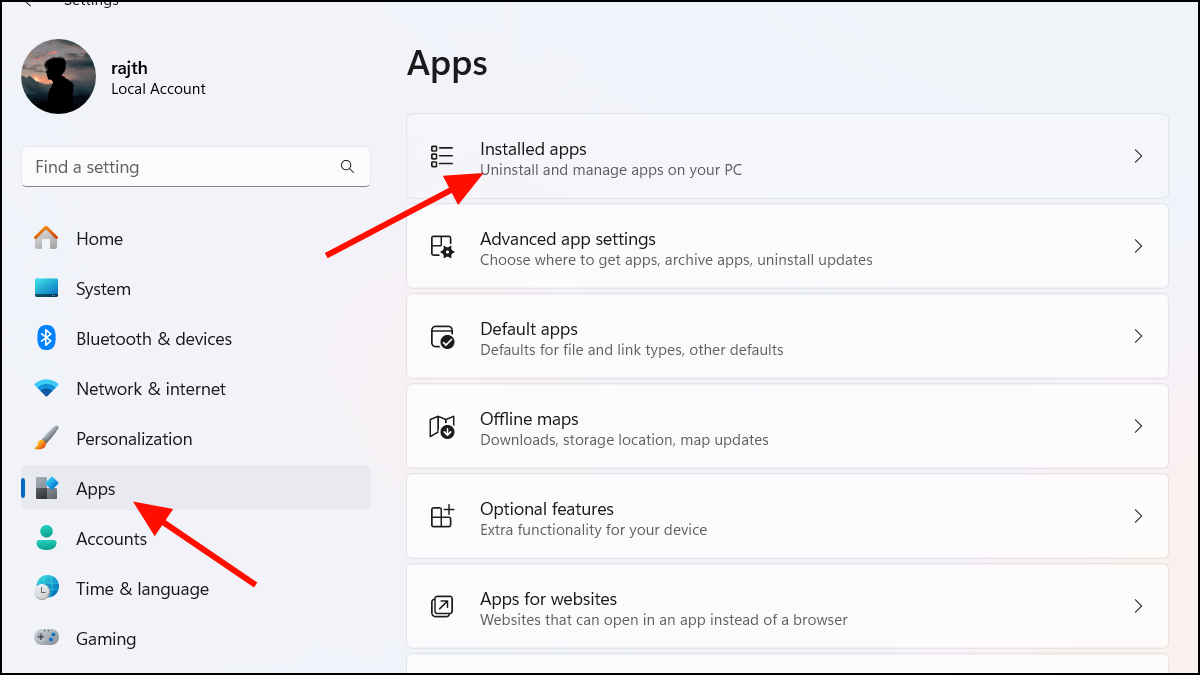
Task: Click the Network & internet Wi-Fi icon
Action: pos(46,388)
